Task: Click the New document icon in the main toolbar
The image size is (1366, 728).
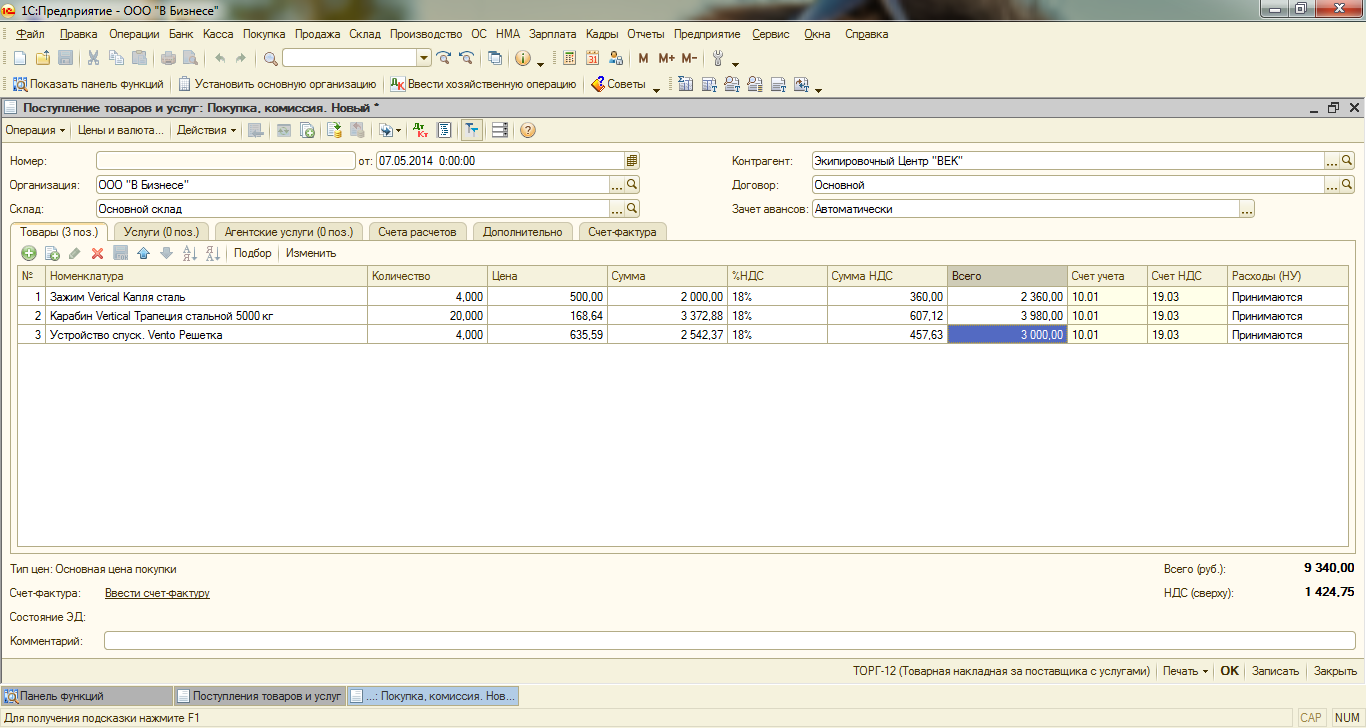Action: [x=19, y=58]
